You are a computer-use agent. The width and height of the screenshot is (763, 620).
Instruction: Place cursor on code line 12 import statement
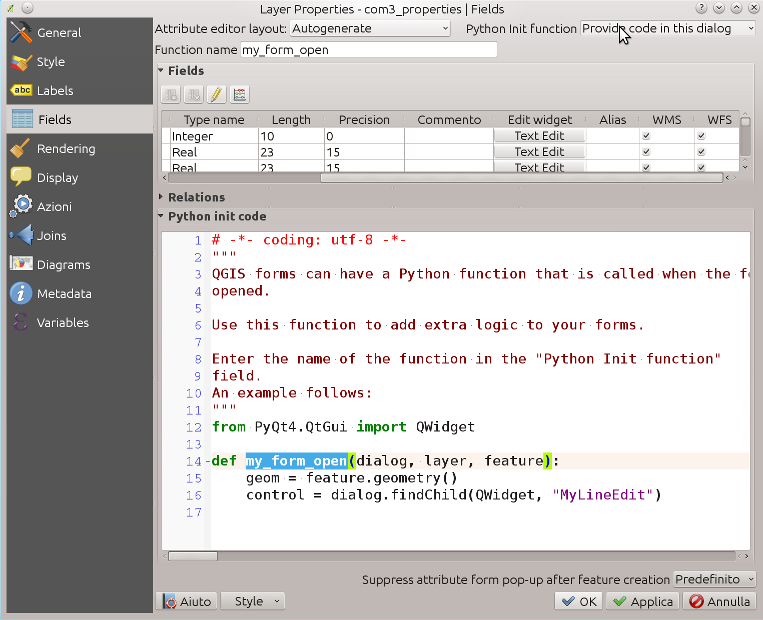point(343,427)
